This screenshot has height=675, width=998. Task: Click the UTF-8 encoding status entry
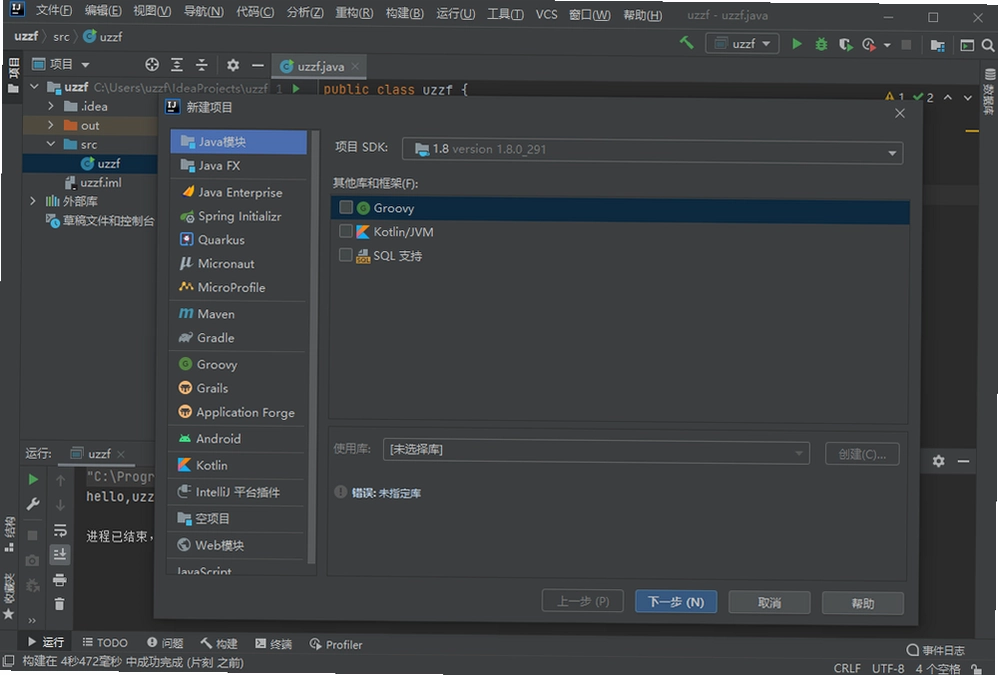tap(888, 668)
